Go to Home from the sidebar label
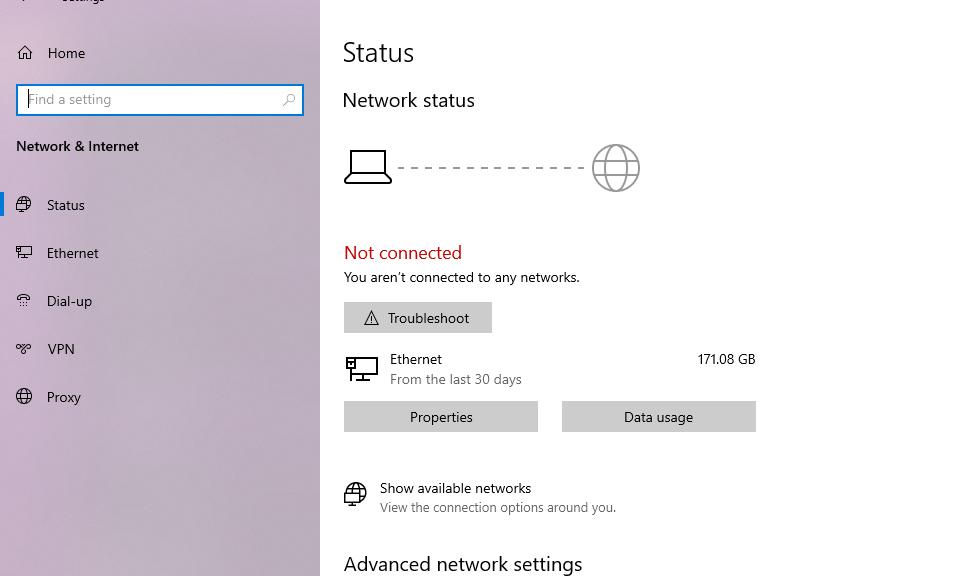The height and width of the screenshot is (576, 967). 66,53
